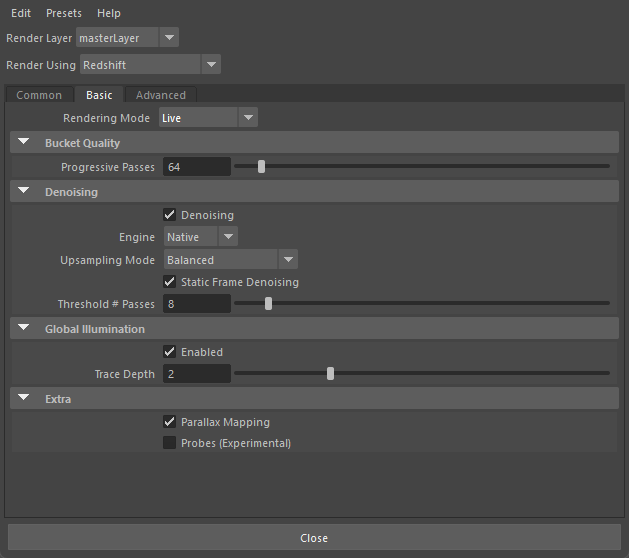Switch to the Advanced tab
Viewport: 629px width, 558px height.
[x=161, y=95]
